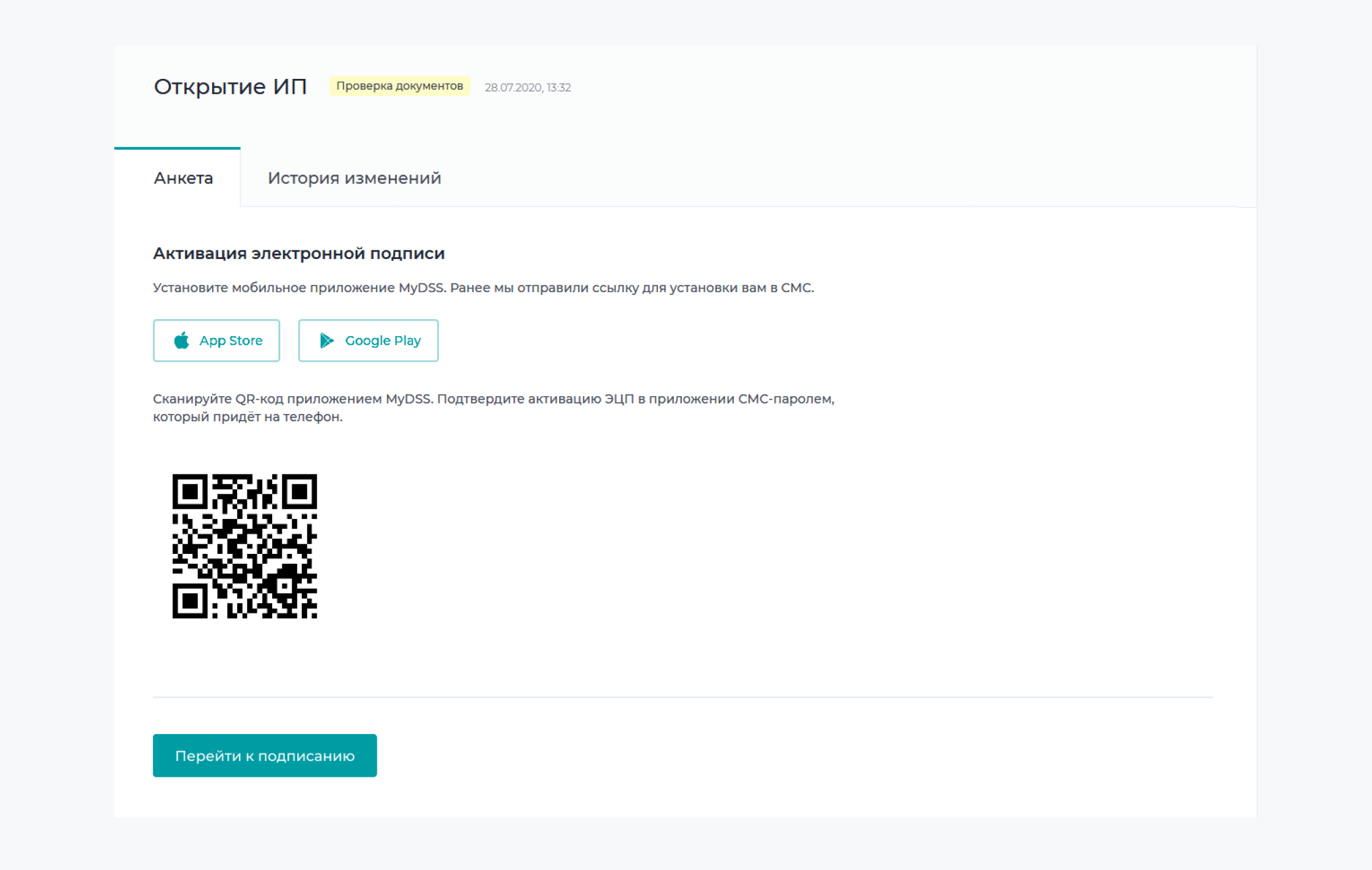Click the Apple logo icon
The width and height of the screenshot is (1372, 870).
182,341
